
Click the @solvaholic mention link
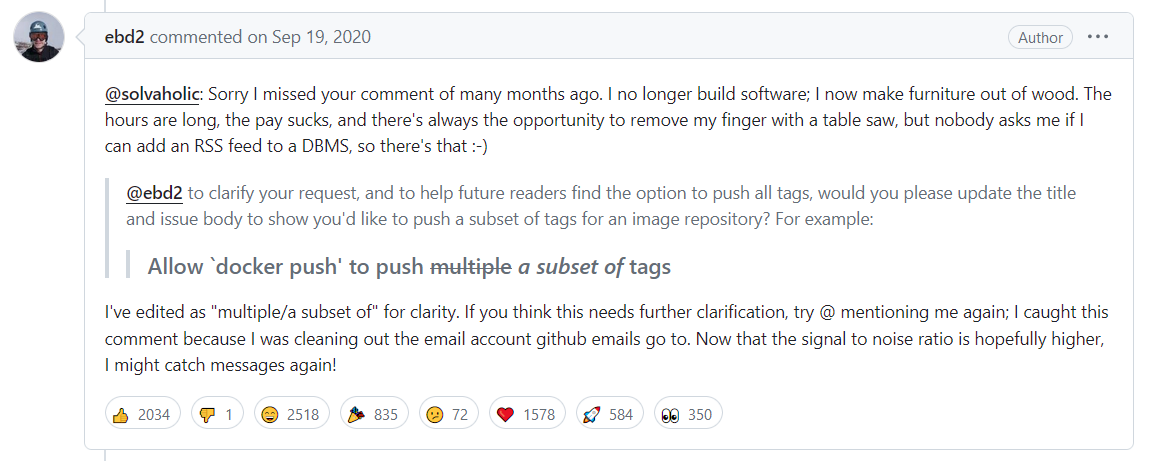click(152, 94)
